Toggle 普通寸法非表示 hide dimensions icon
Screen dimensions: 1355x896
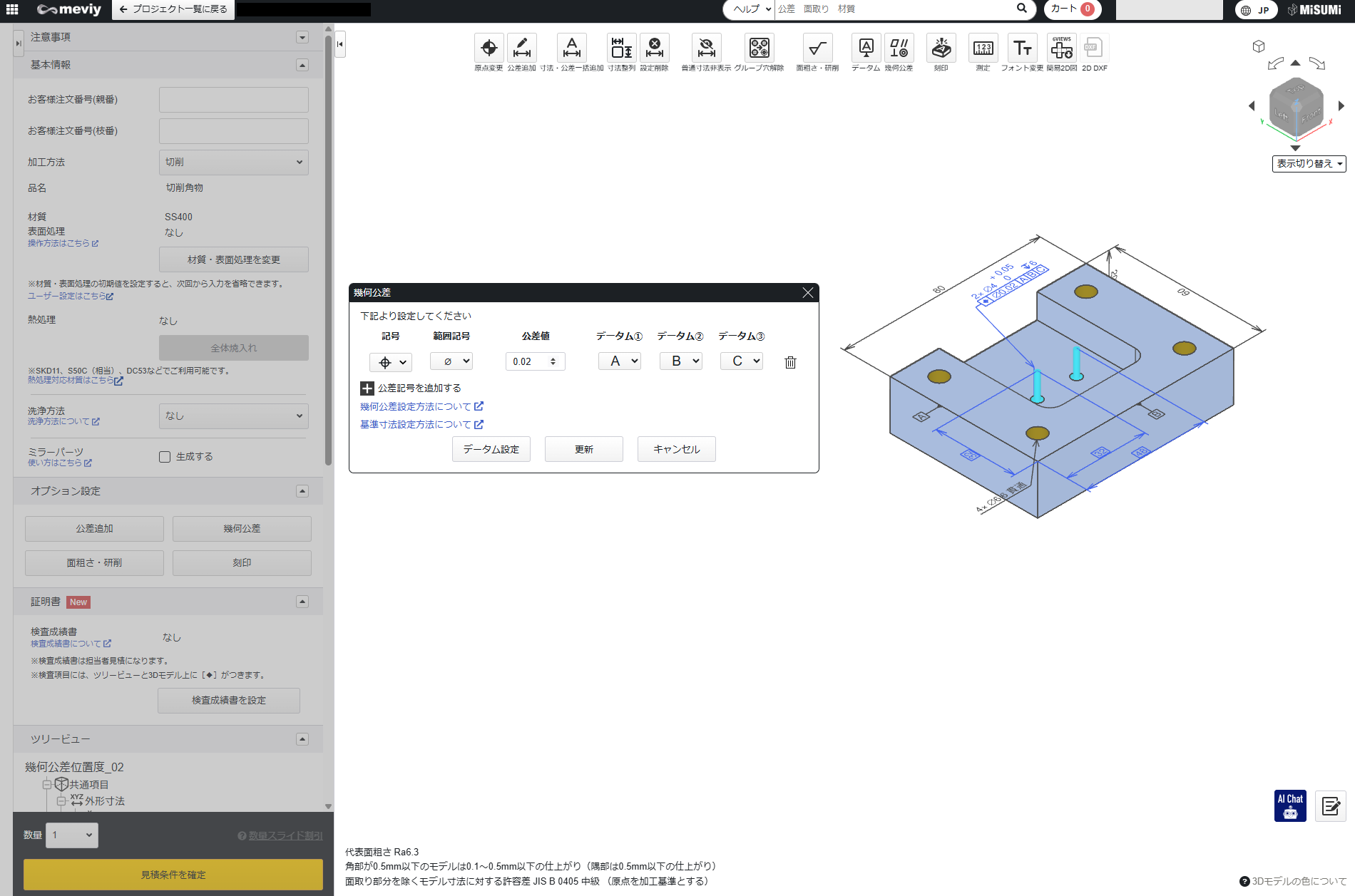[706, 48]
